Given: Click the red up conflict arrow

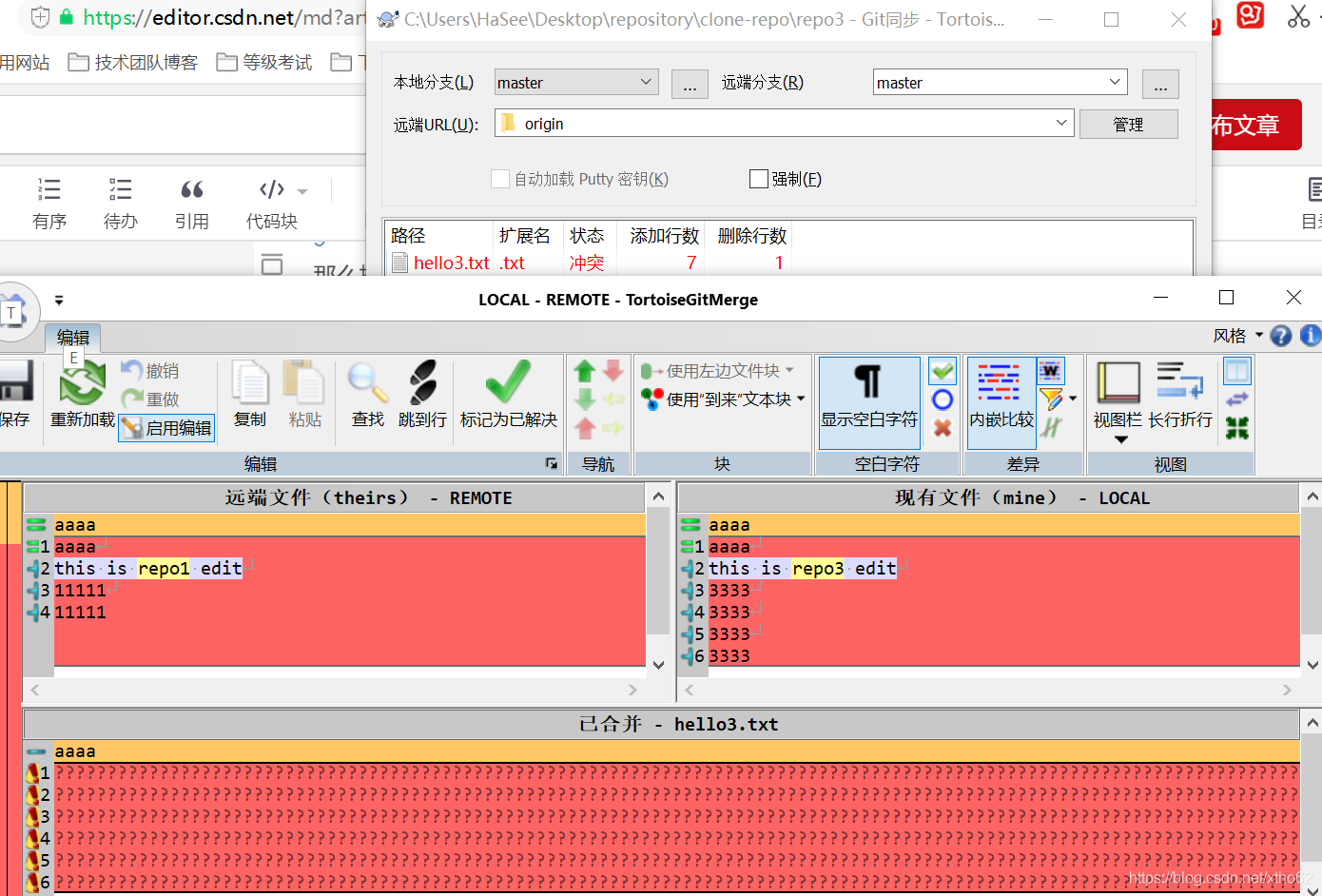Looking at the screenshot, I should (x=585, y=428).
